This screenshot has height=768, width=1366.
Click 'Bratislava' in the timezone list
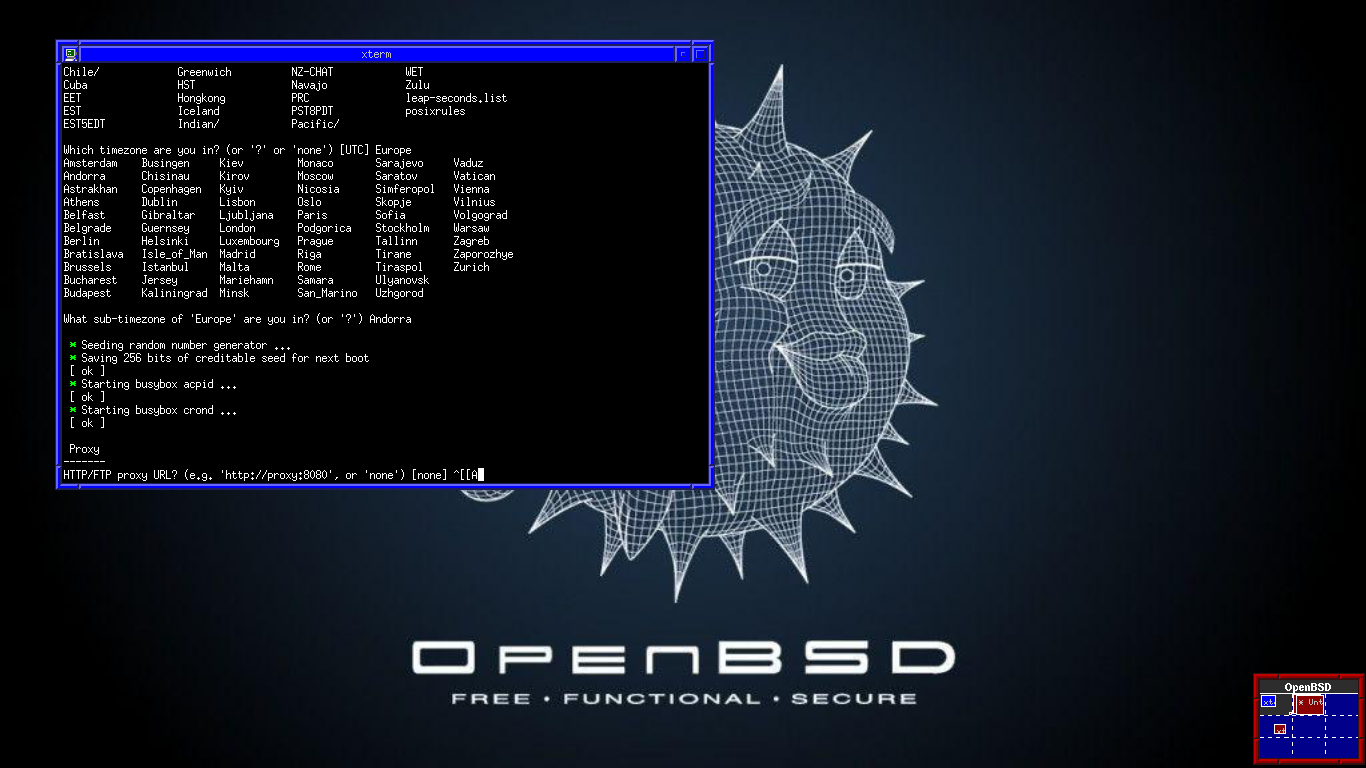pos(93,254)
